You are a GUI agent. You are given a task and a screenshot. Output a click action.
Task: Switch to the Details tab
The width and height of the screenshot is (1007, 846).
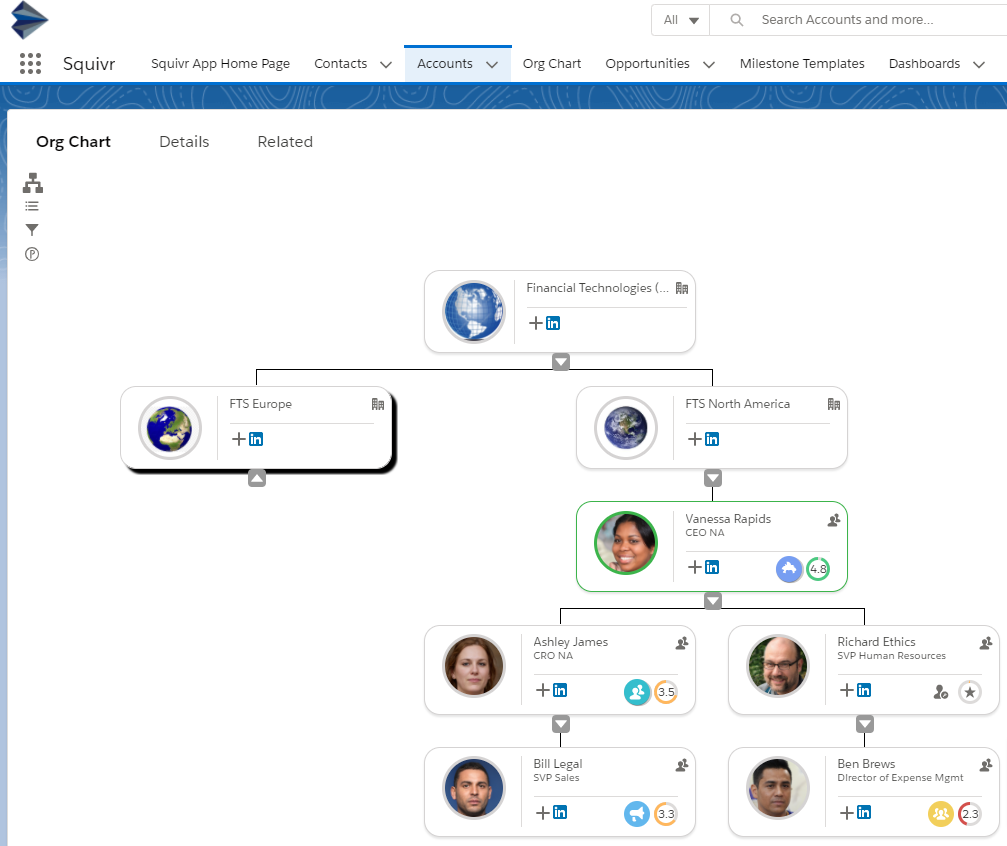pyautogui.click(x=183, y=141)
